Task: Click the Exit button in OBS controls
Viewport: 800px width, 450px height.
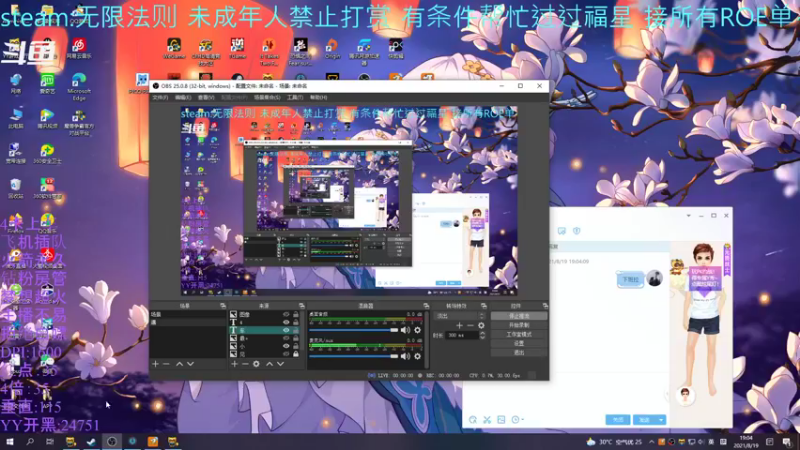Action: pyautogui.click(x=519, y=353)
